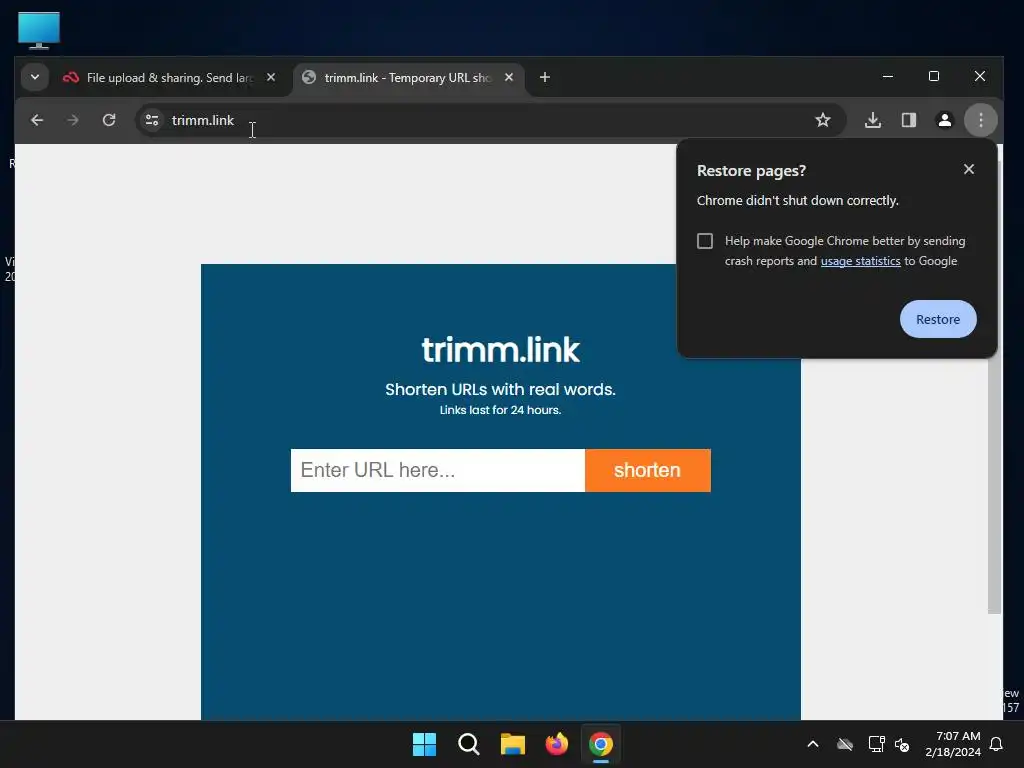Click the browser forward arrow
This screenshot has width=1024, height=768.
[x=72, y=120]
